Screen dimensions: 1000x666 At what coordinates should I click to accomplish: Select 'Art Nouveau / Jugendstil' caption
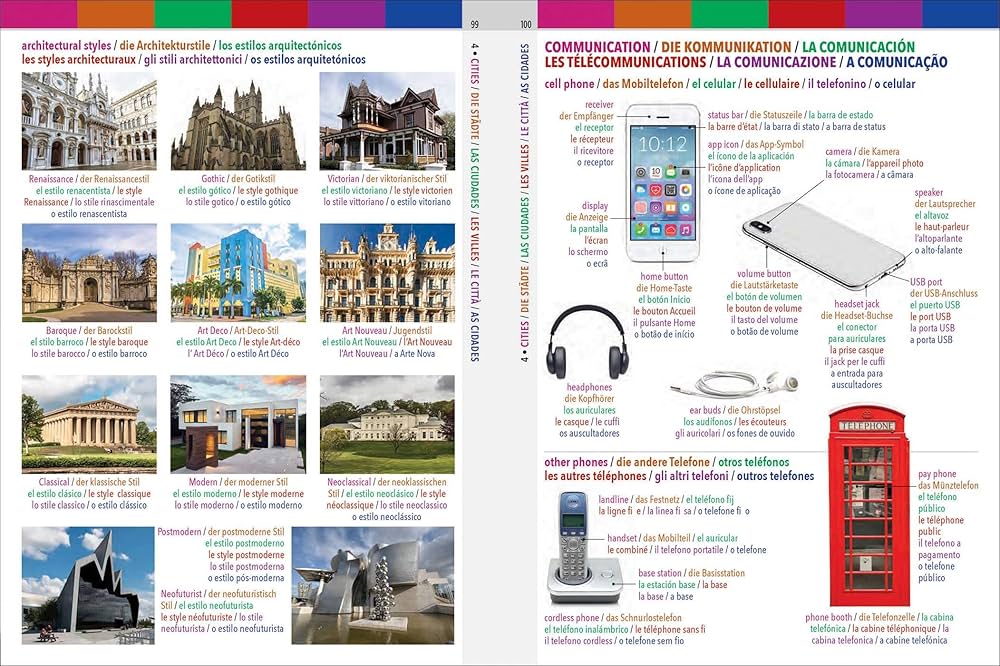pos(387,330)
